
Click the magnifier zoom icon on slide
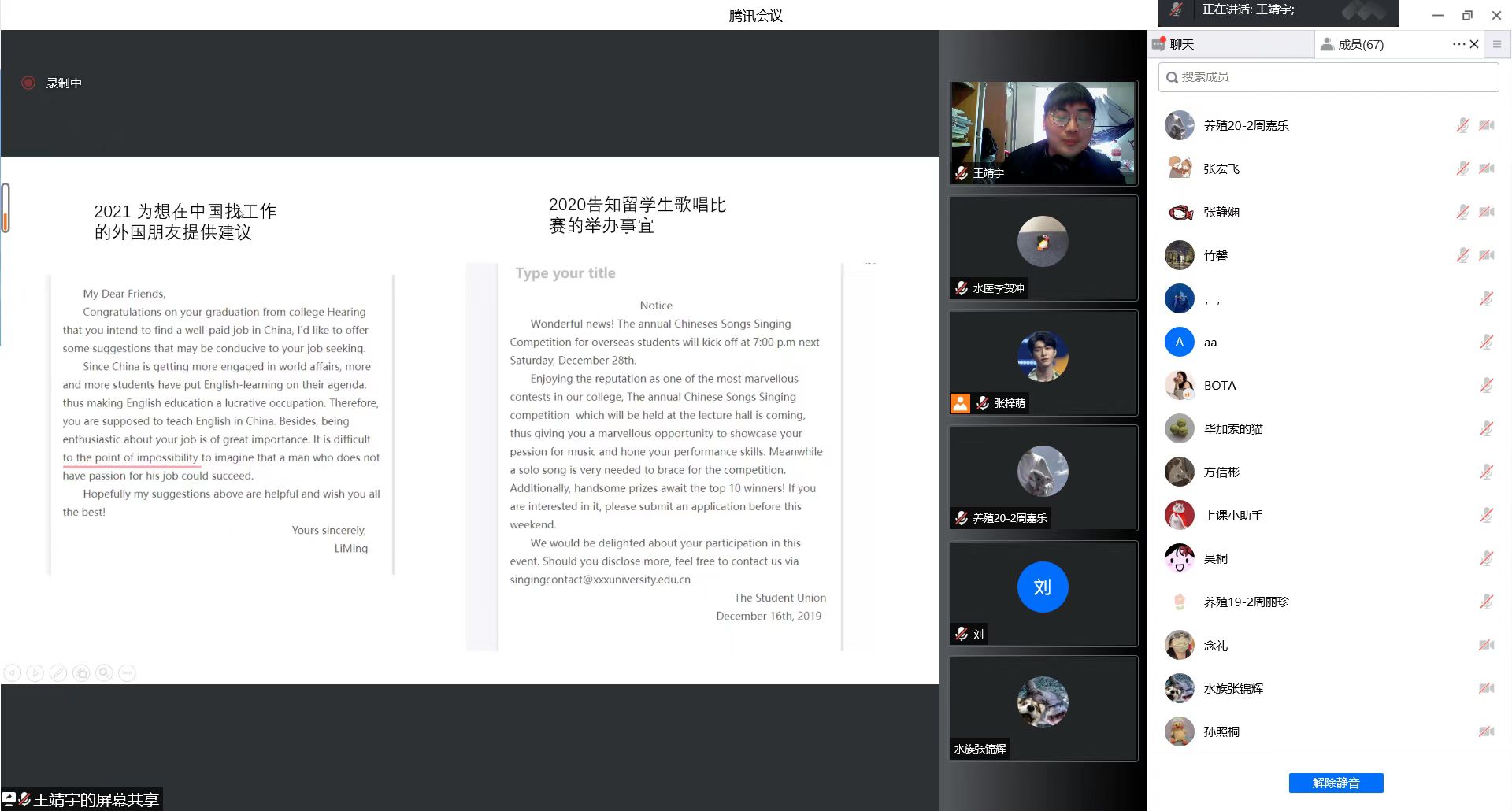tap(104, 673)
